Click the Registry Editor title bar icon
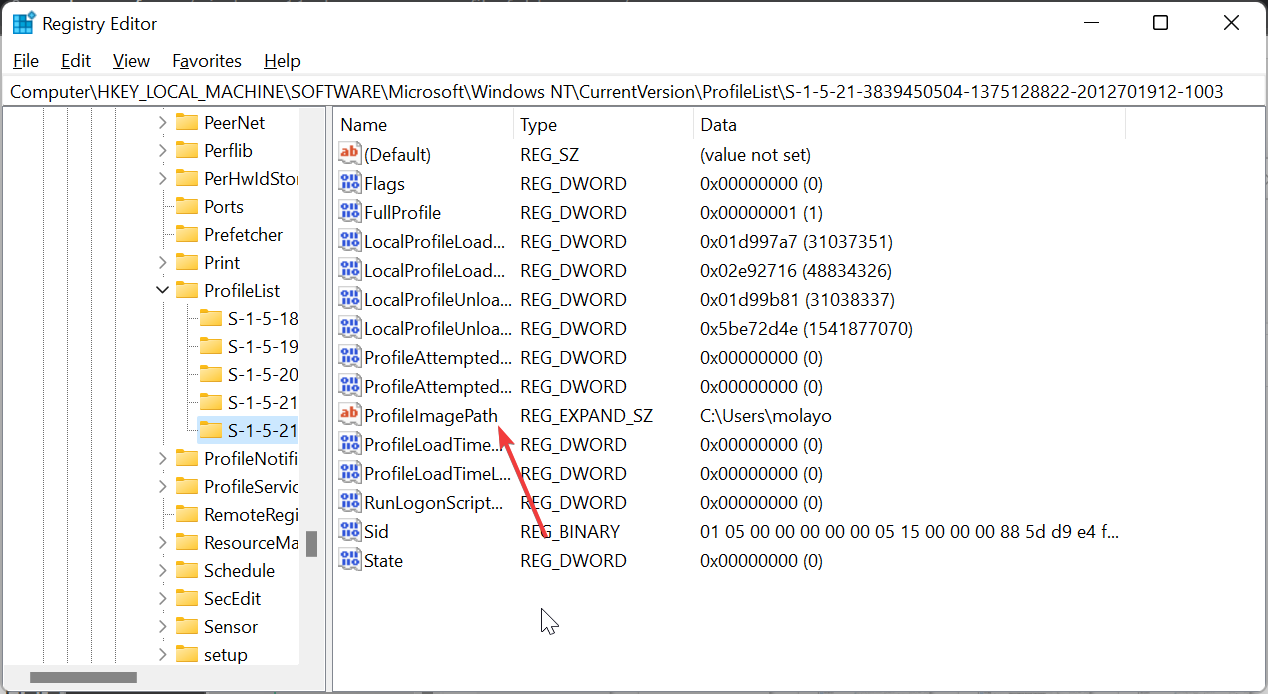The image size is (1268, 694). [x=24, y=23]
